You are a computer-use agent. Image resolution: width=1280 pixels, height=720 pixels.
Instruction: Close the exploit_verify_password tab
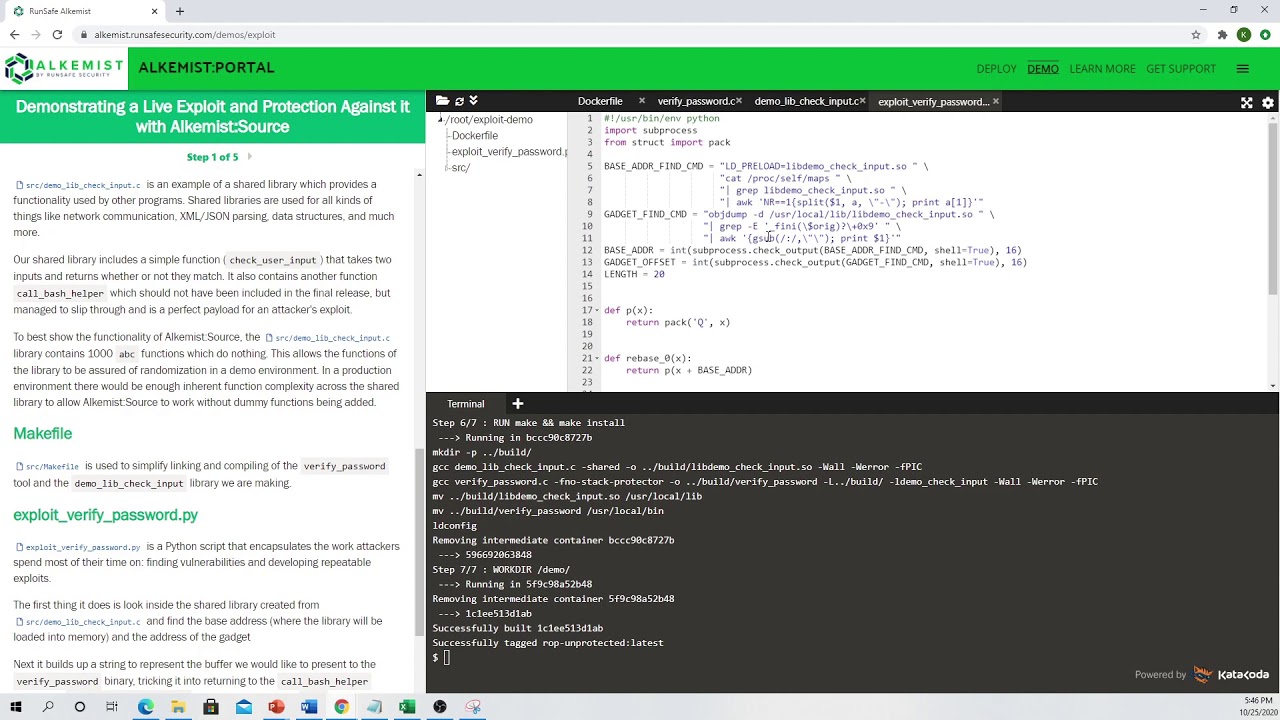(995, 101)
